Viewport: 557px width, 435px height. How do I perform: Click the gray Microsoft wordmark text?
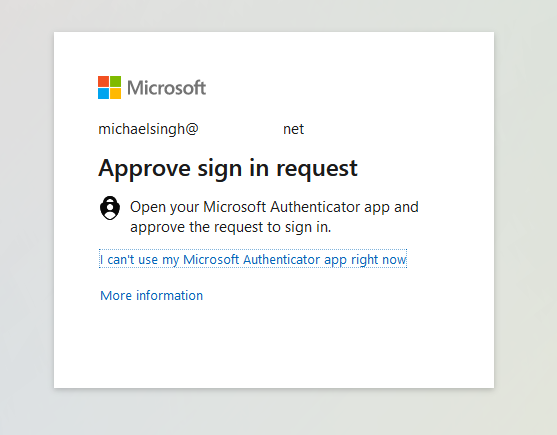tap(167, 88)
